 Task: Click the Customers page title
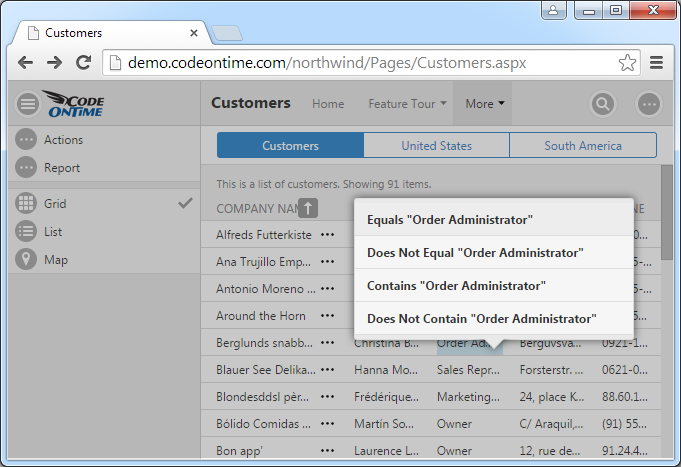pos(251,103)
